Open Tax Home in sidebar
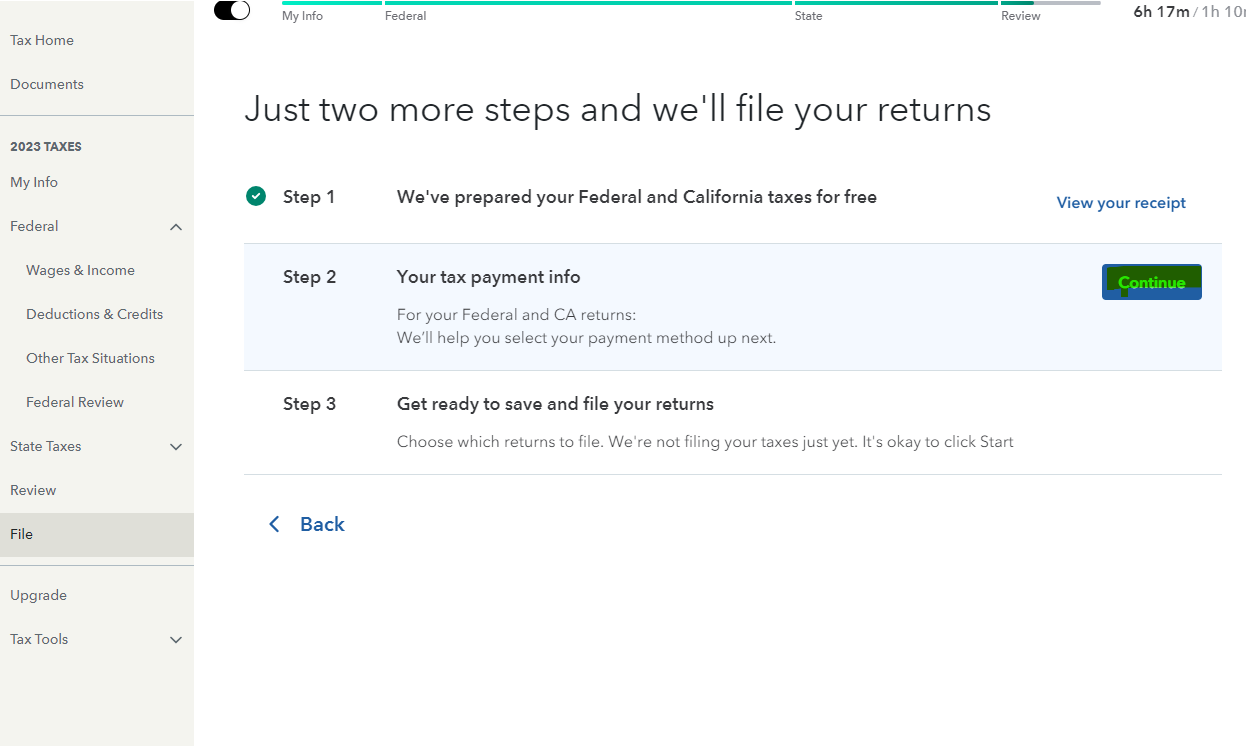Screen dimensions: 1246x746 [42, 40]
